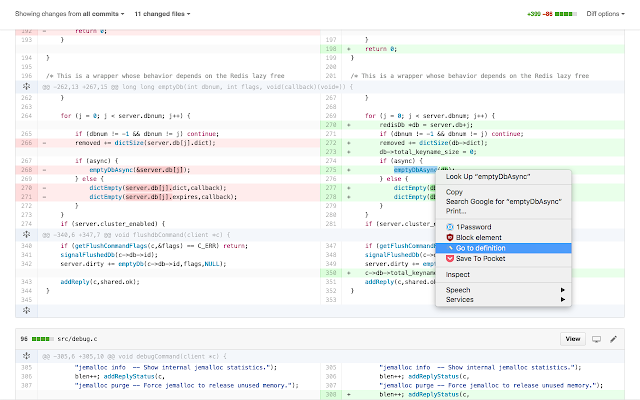640x400 pixels.
Task: Click the highlighted emptyDbAsync on line 275
Action: [x=415, y=170]
